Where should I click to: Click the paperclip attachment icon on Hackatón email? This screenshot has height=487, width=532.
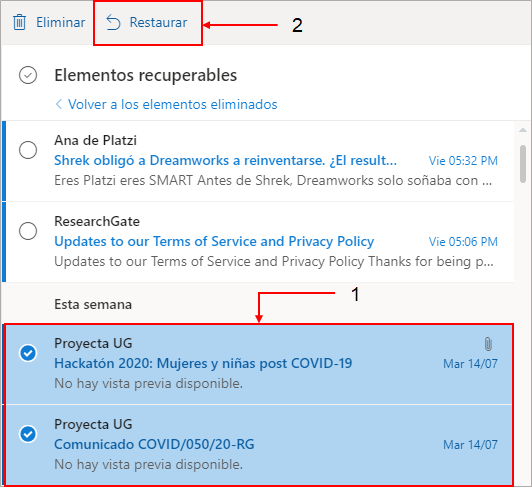tap(488, 344)
